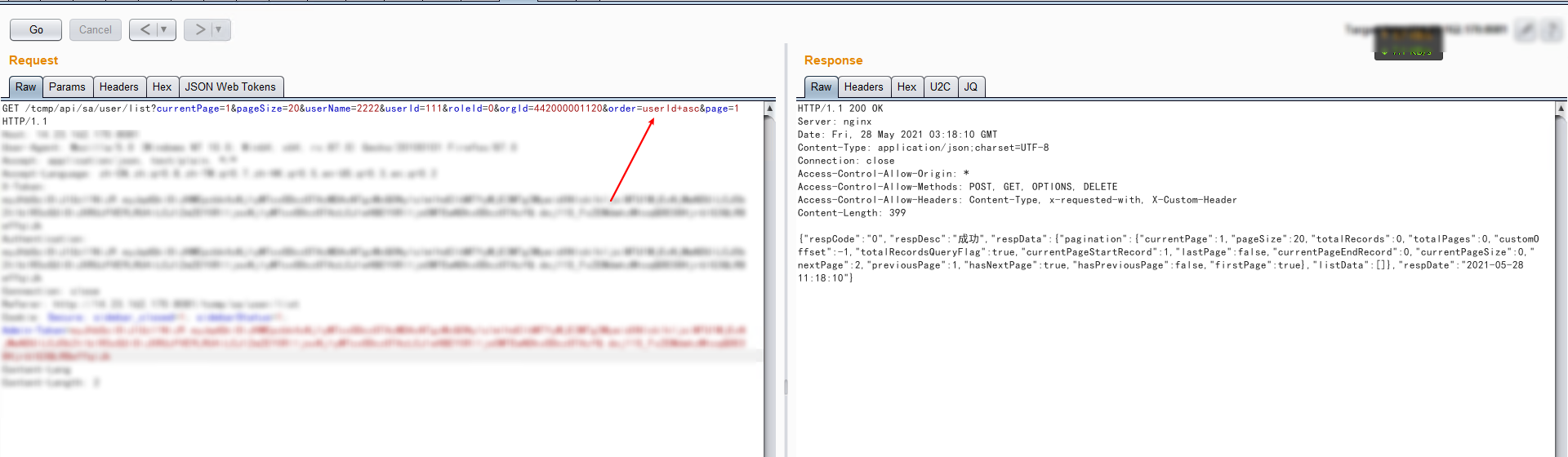
Task: Click the Go button to send request
Action: [36, 30]
